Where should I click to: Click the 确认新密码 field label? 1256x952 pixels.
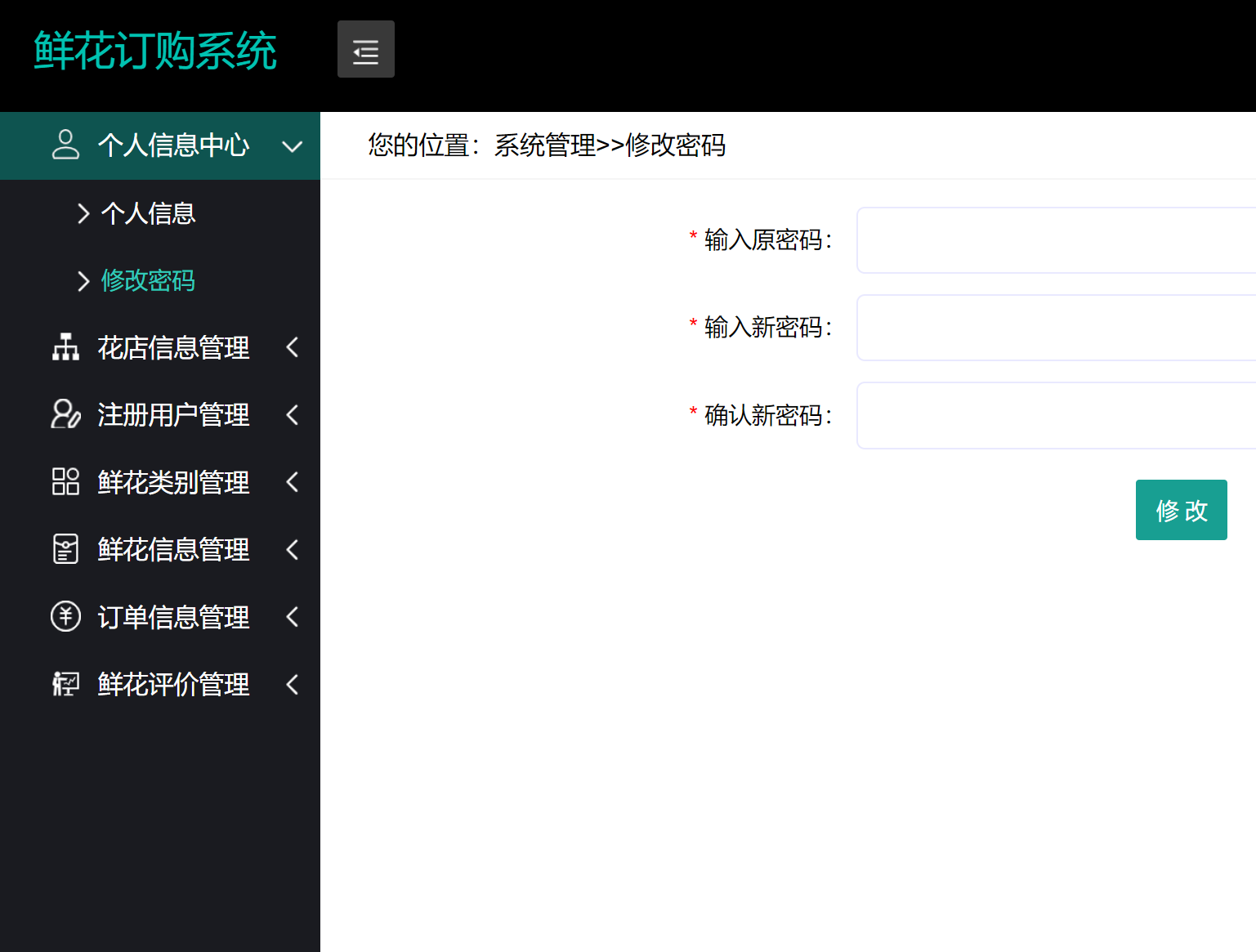click(768, 416)
